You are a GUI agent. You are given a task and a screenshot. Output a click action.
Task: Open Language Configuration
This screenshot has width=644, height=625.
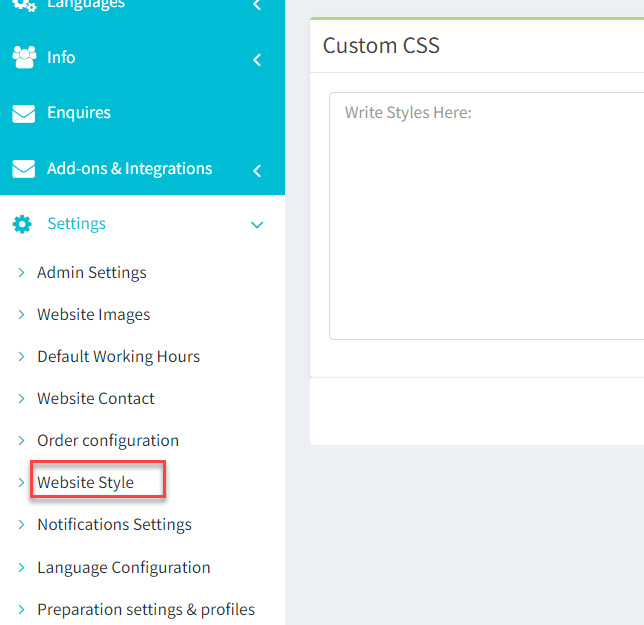pos(124,568)
